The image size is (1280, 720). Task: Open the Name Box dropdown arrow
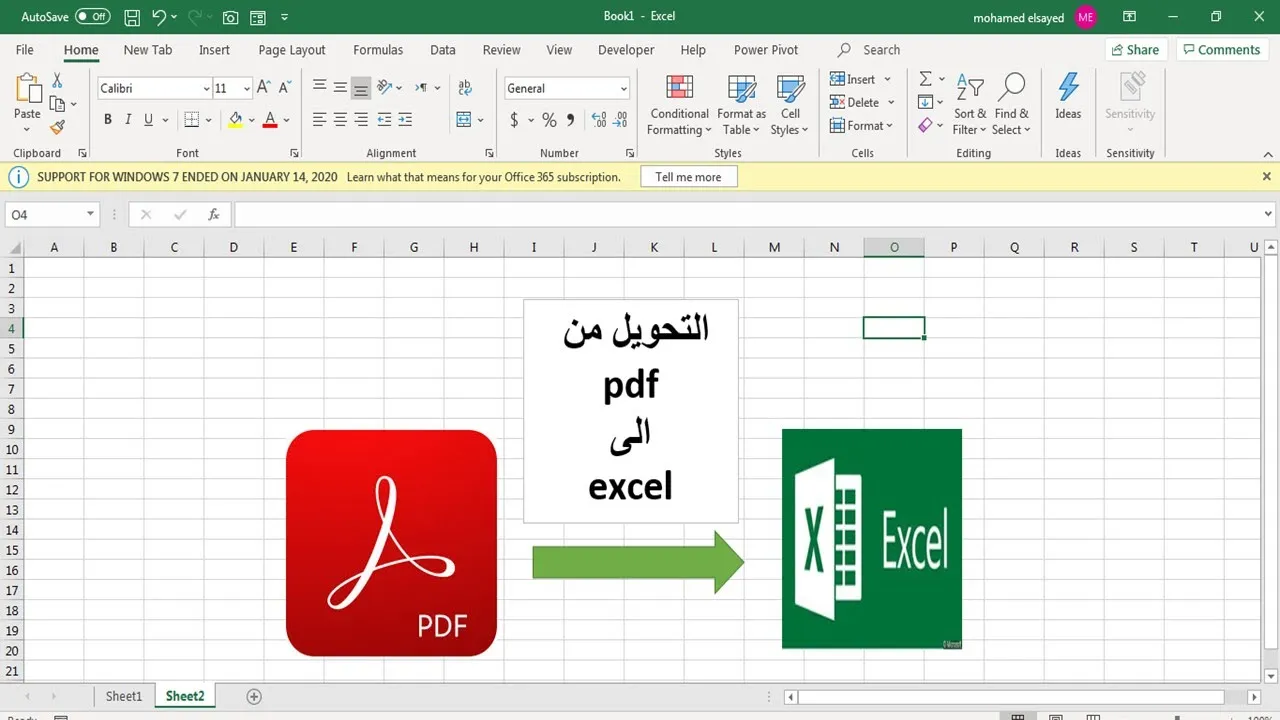(x=90, y=214)
